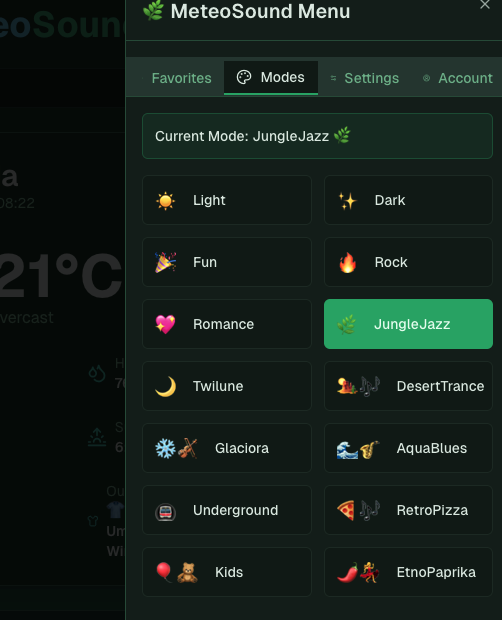
Task: Click the sun icon on Light
Action: (165, 201)
